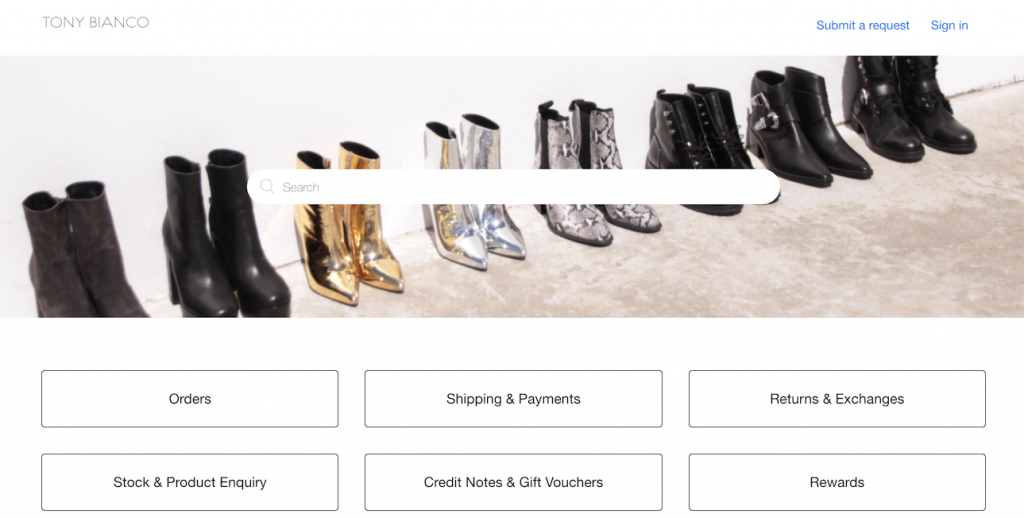Click the search magnifier icon

(x=267, y=187)
